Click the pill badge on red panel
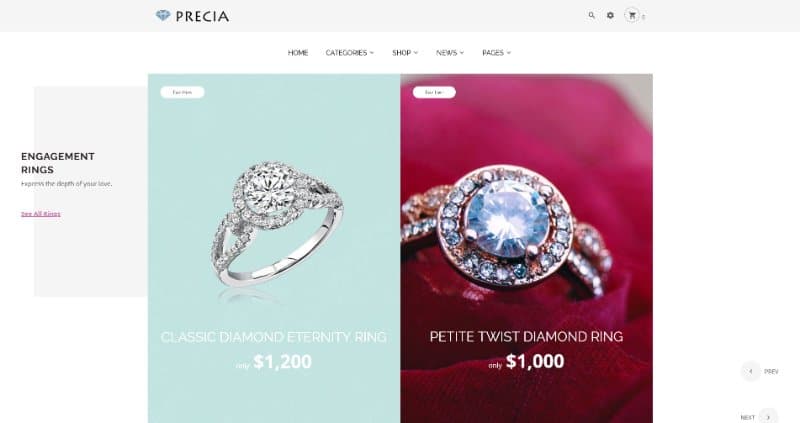800x423 pixels. (434, 92)
